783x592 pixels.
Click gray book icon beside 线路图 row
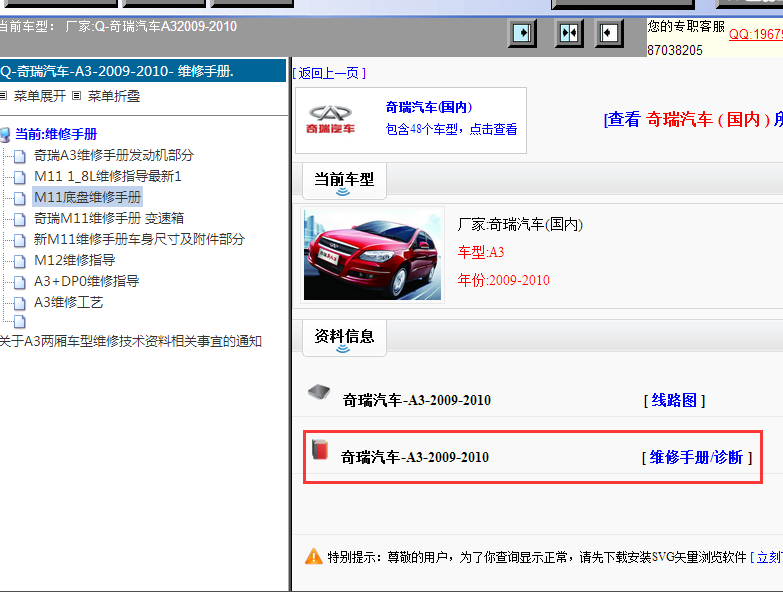319,392
